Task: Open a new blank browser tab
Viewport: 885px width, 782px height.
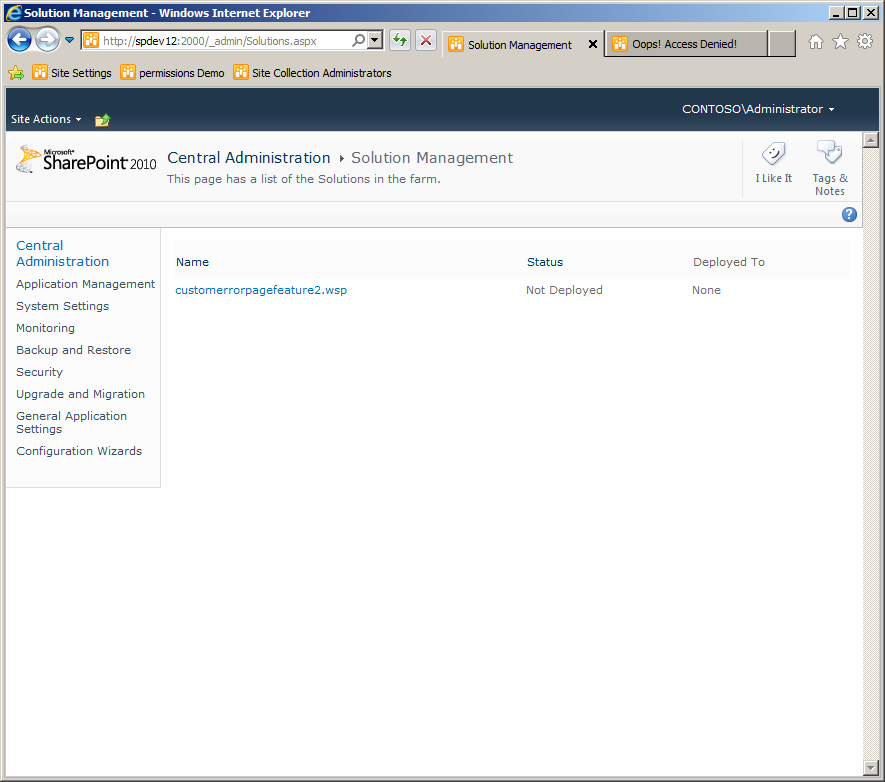Action: point(782,44)
